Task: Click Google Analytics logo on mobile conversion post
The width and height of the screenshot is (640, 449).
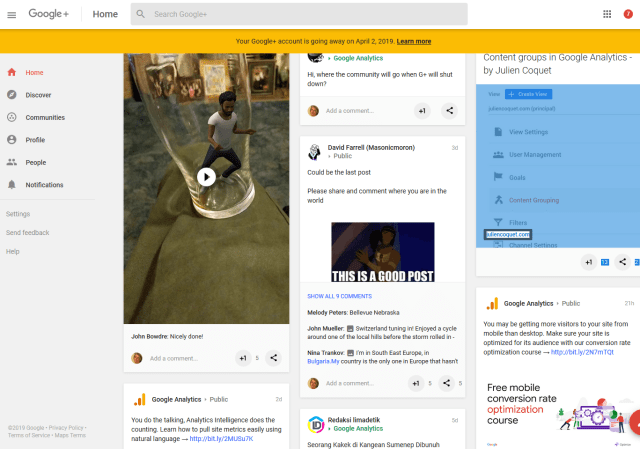Action: pyautogui.click(x=492, y=304)
